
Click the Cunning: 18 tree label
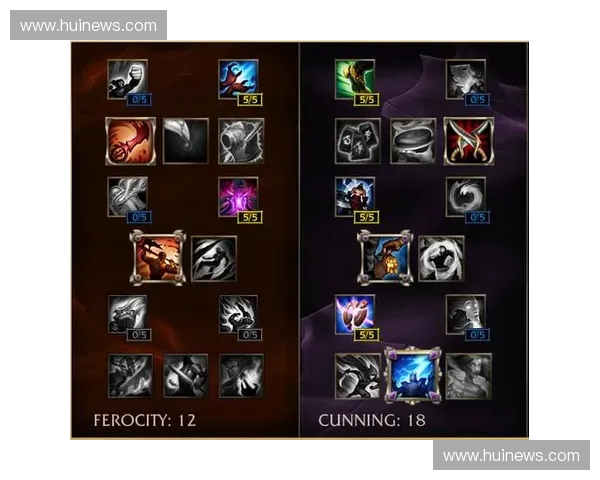pyautogui.click(x=372, y=420)
